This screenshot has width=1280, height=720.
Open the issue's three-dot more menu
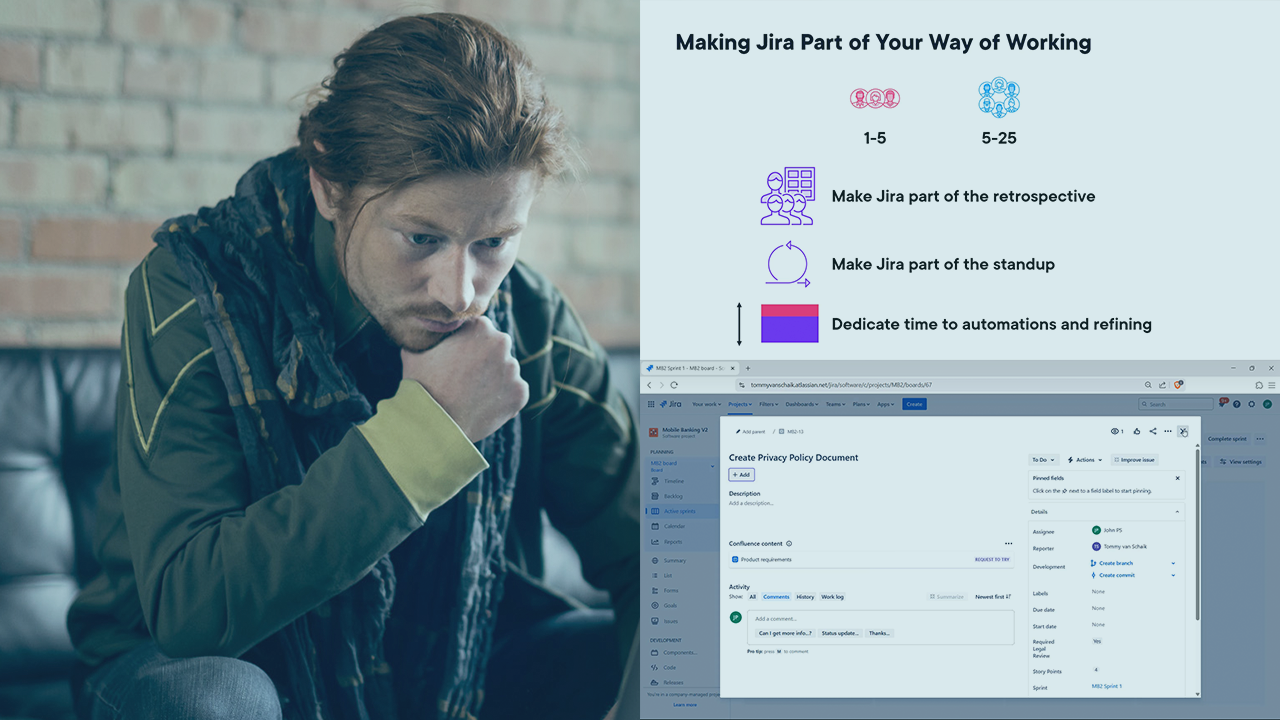point(1167,432)
